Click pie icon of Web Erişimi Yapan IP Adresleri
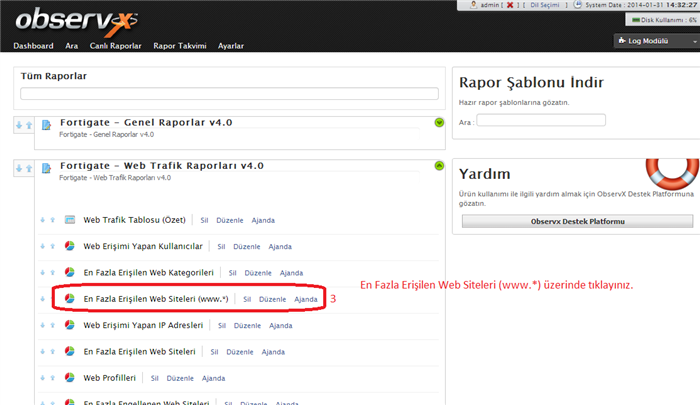Viewport: 700px width, 405px height. [x=70, y=325]
